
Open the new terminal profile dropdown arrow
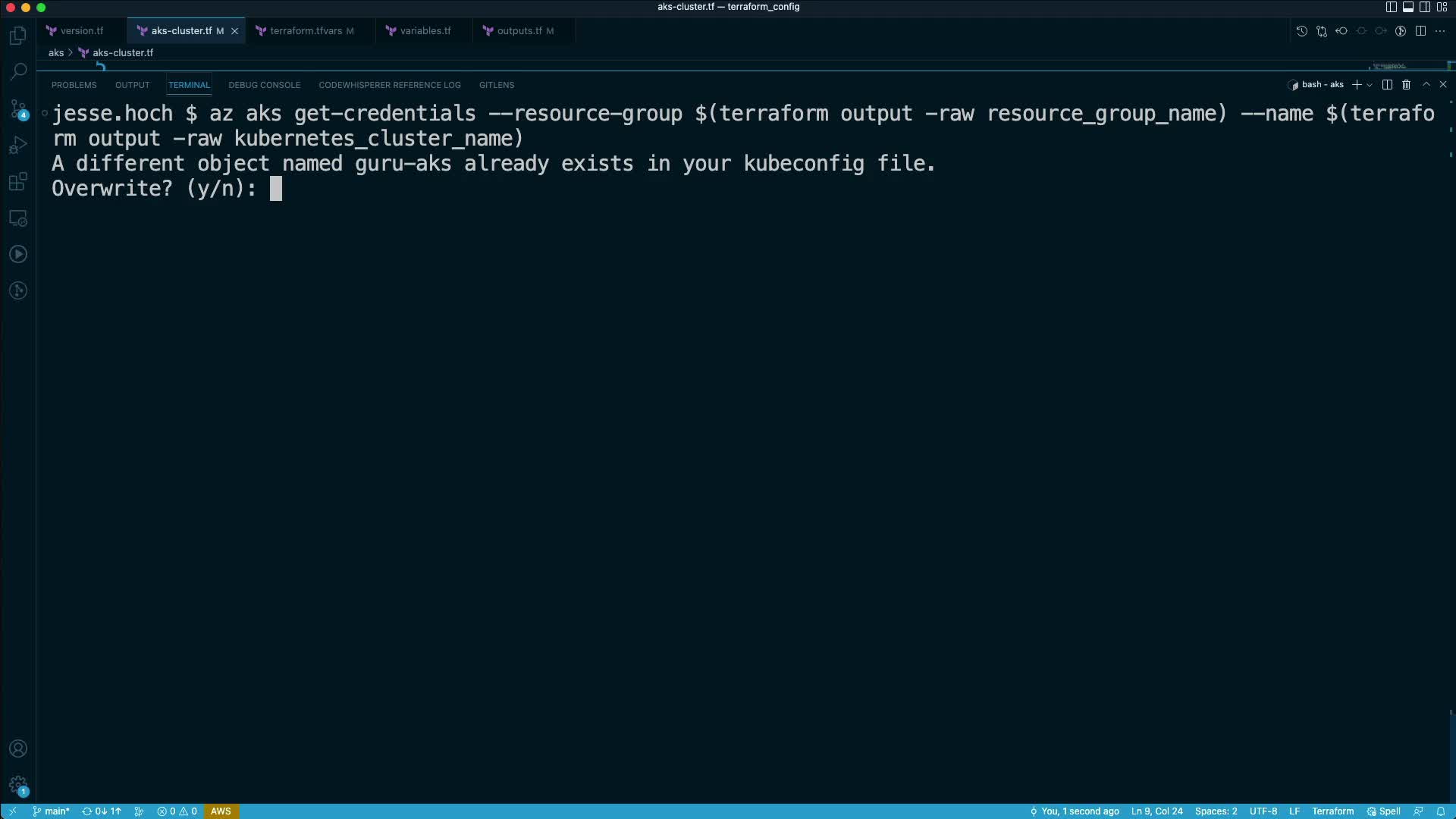1370,85
